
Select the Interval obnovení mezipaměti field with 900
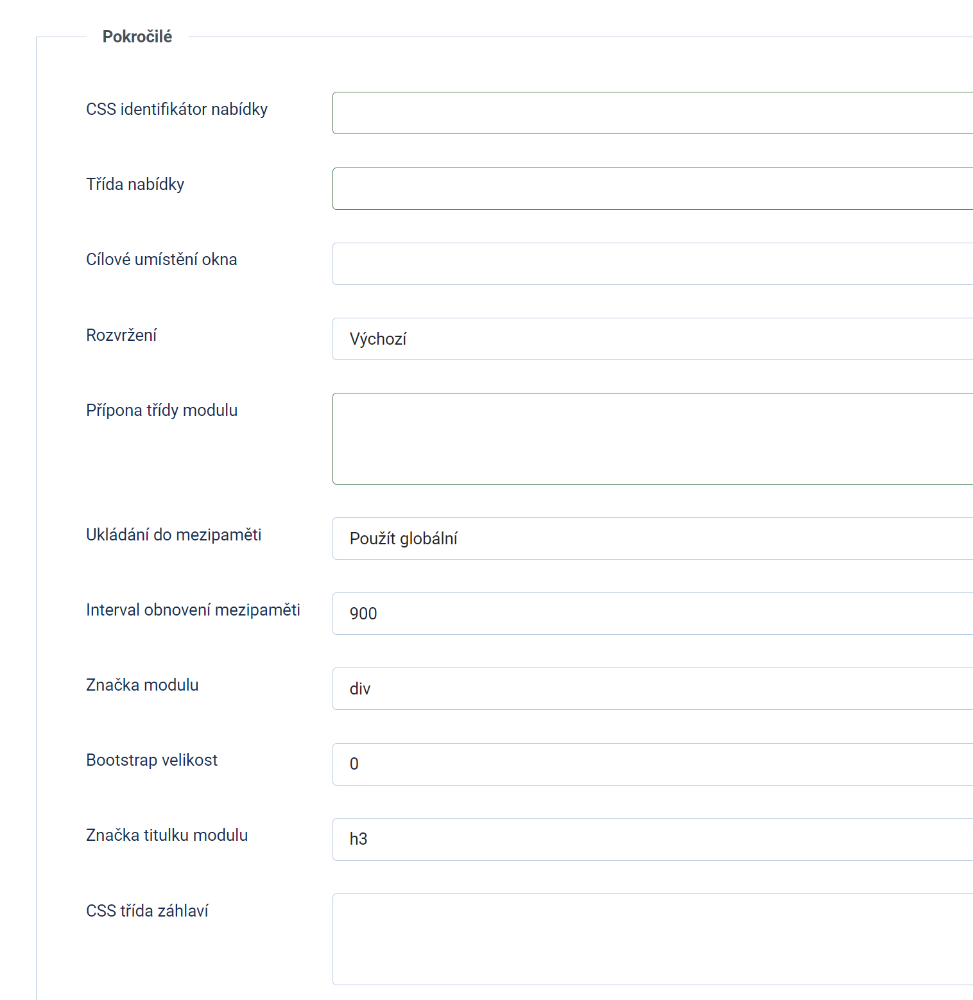(x=652, y=613)
